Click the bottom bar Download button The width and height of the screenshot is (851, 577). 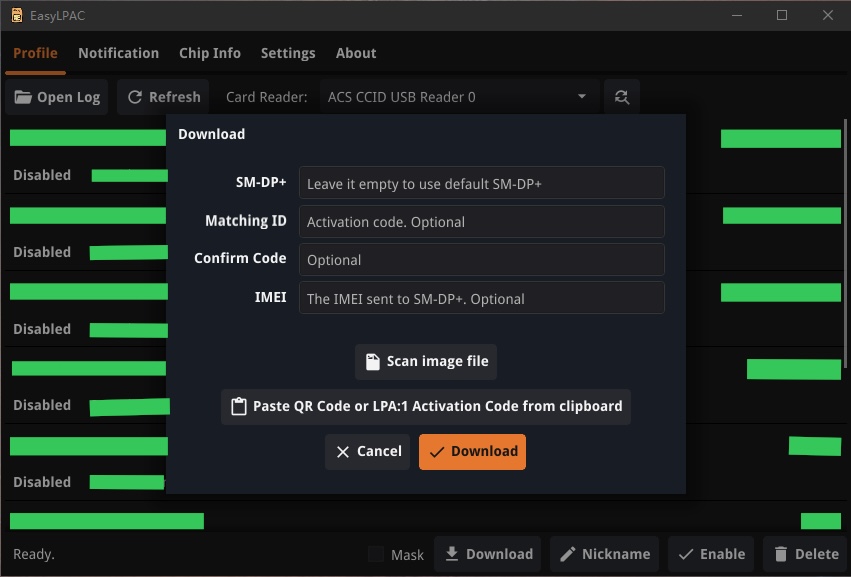(487, 554)
